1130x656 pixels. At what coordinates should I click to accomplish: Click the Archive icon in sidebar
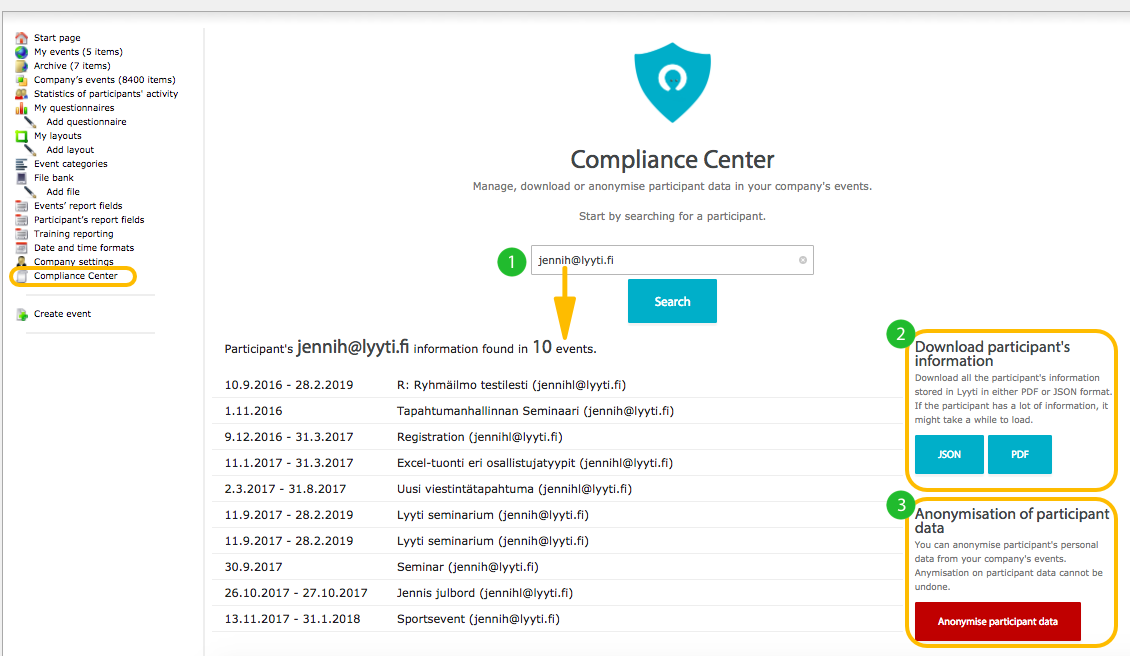click(22, 66)
